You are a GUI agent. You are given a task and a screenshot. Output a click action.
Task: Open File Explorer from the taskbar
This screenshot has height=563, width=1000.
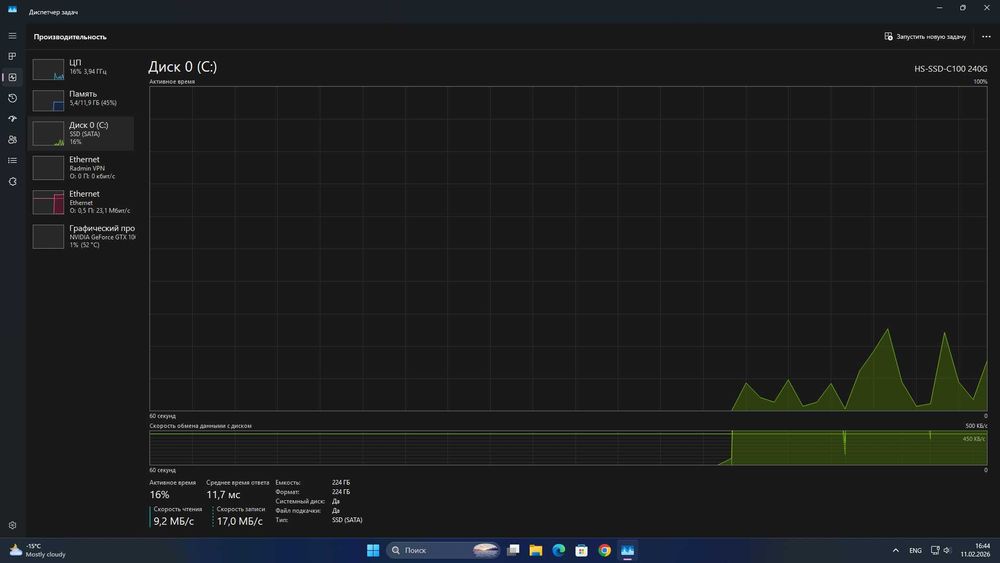coord(536,550)
